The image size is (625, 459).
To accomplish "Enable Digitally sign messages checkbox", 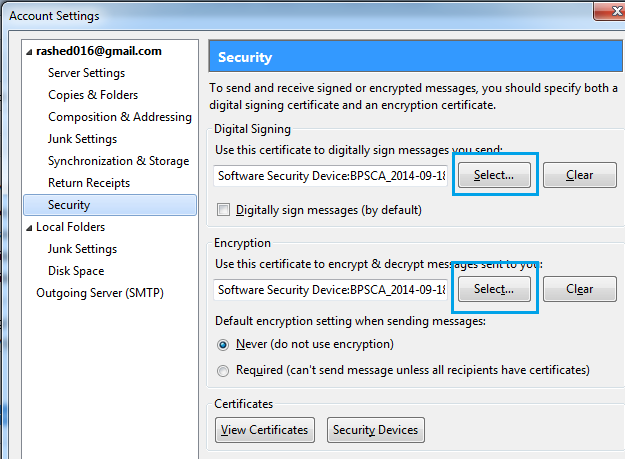I will pos(223,210).
